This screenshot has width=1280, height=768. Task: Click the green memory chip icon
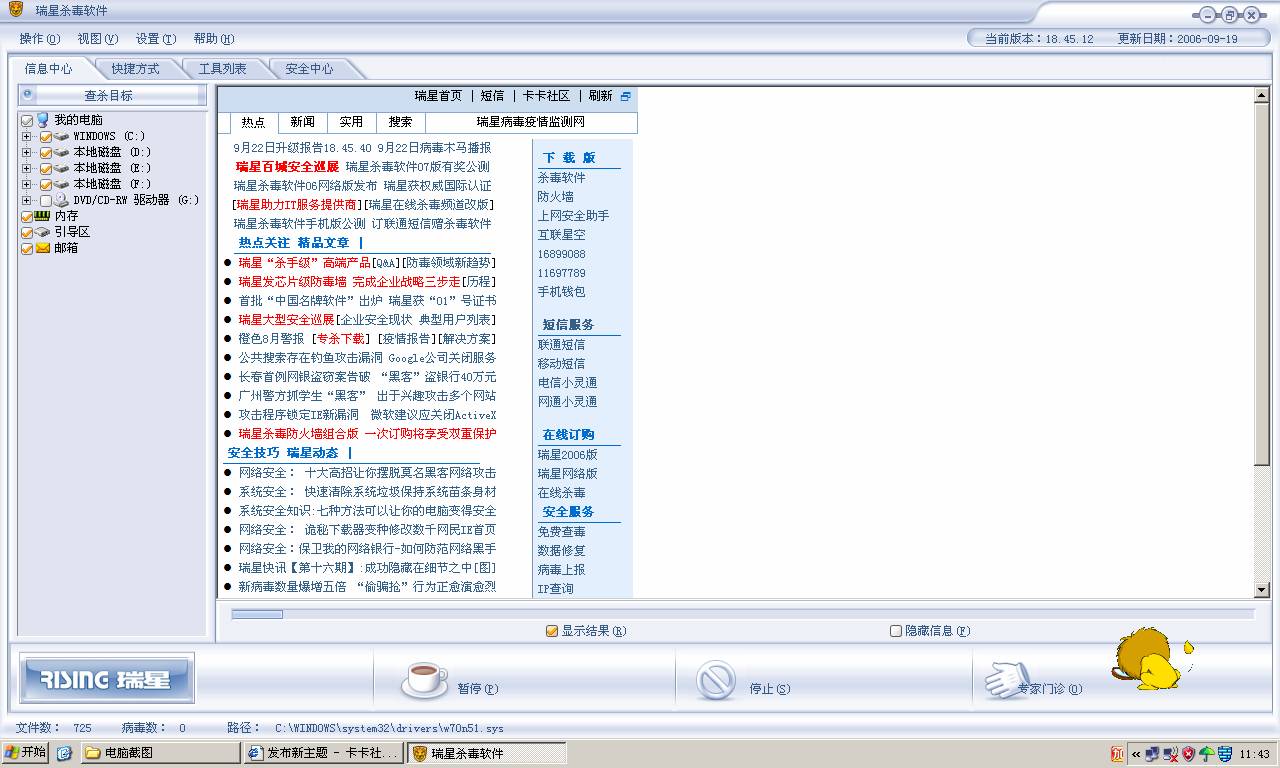point(42,216)
